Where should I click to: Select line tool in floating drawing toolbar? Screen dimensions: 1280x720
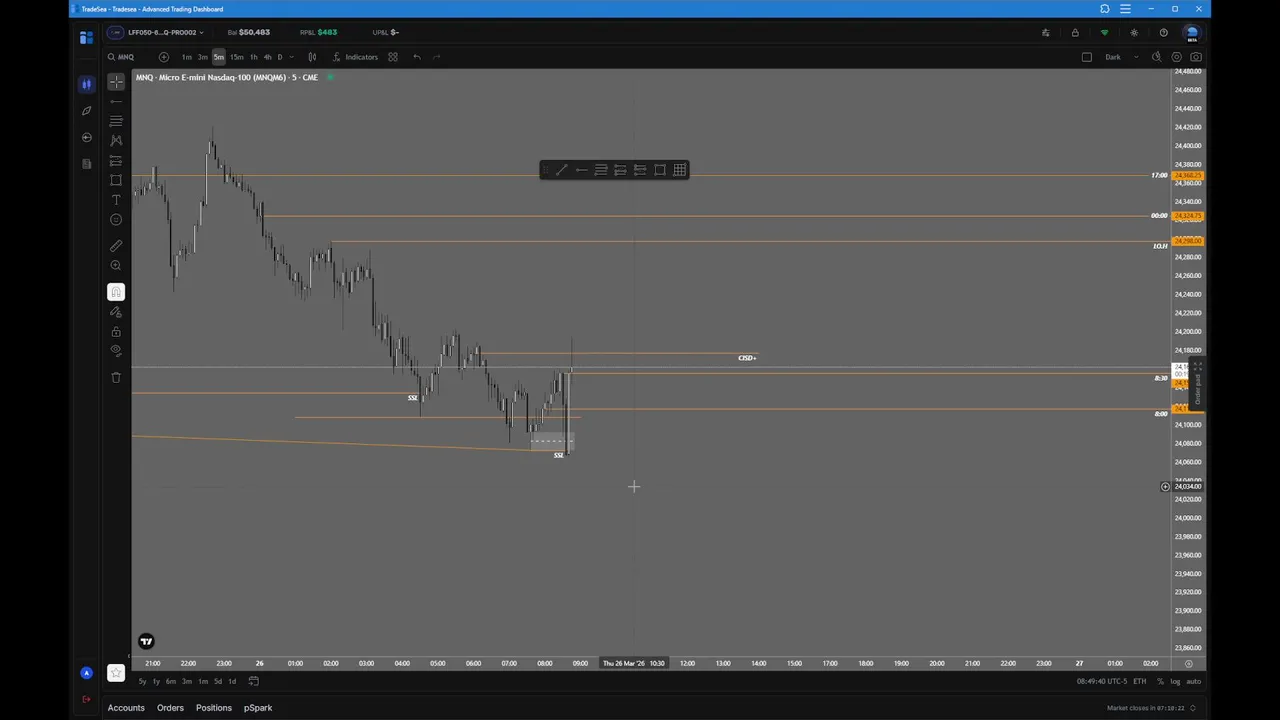(x=561, y=170)
